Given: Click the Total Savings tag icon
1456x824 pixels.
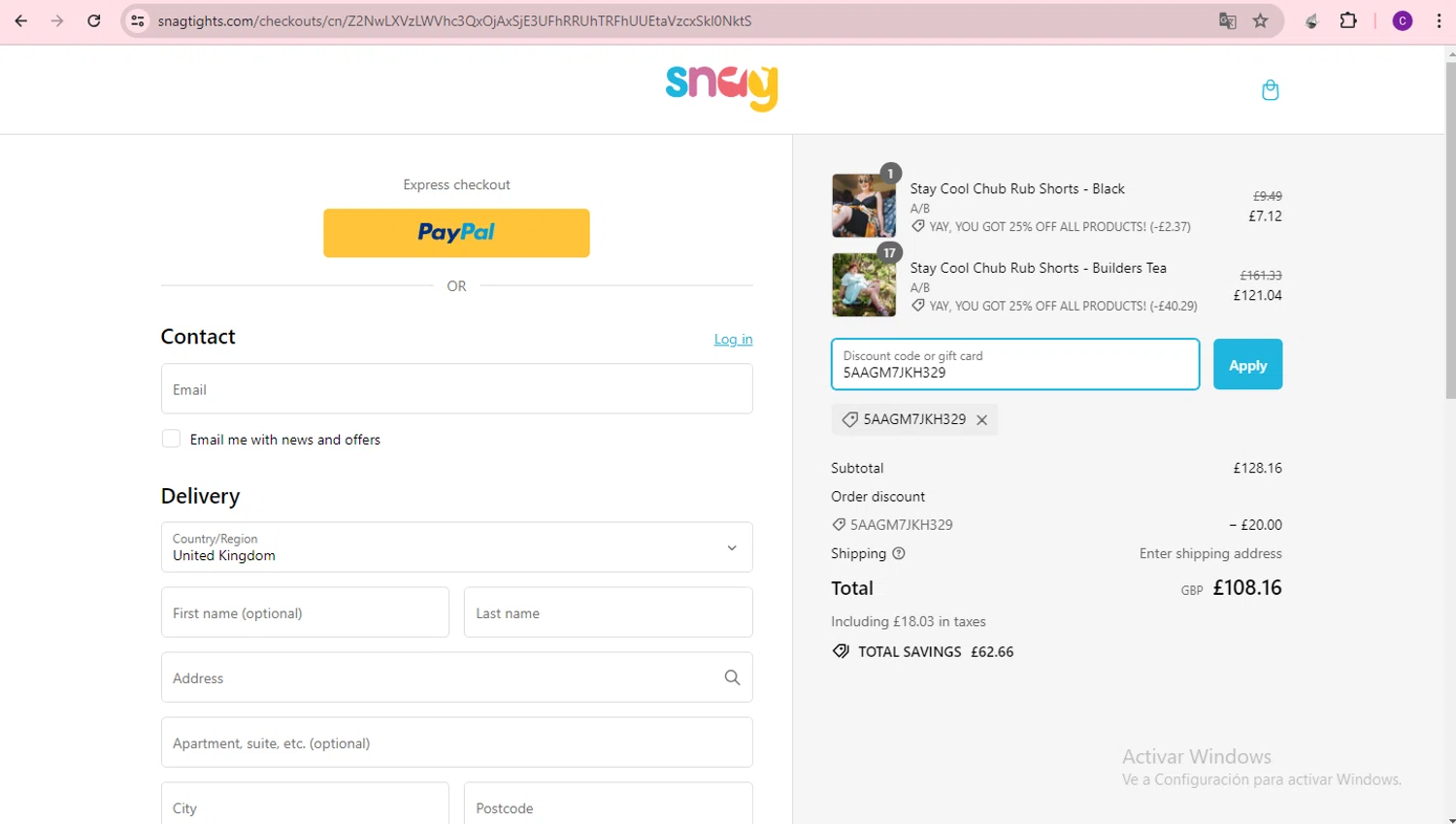Looking at the screenshot, I should point(841,651).
